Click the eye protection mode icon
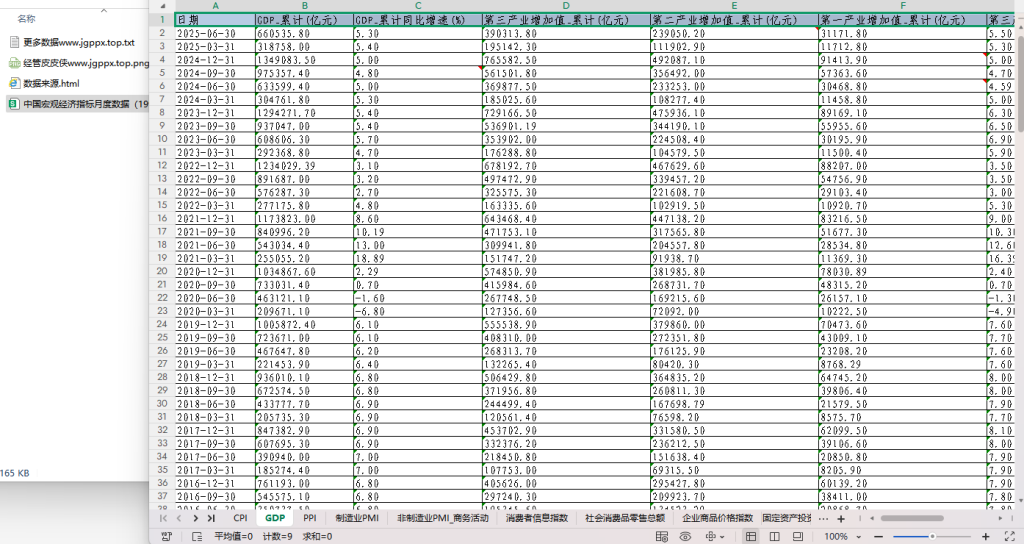Screen dimensions: 1024x544 [685, 536]
